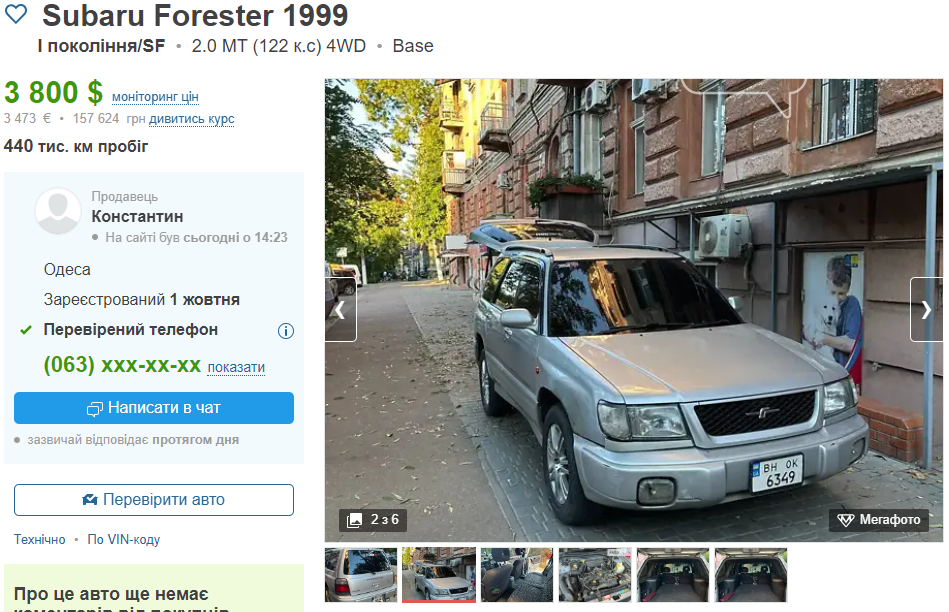The image size is (949, 612).
Task: Open the Технічно check link
Action: click(x=39, y=539)
